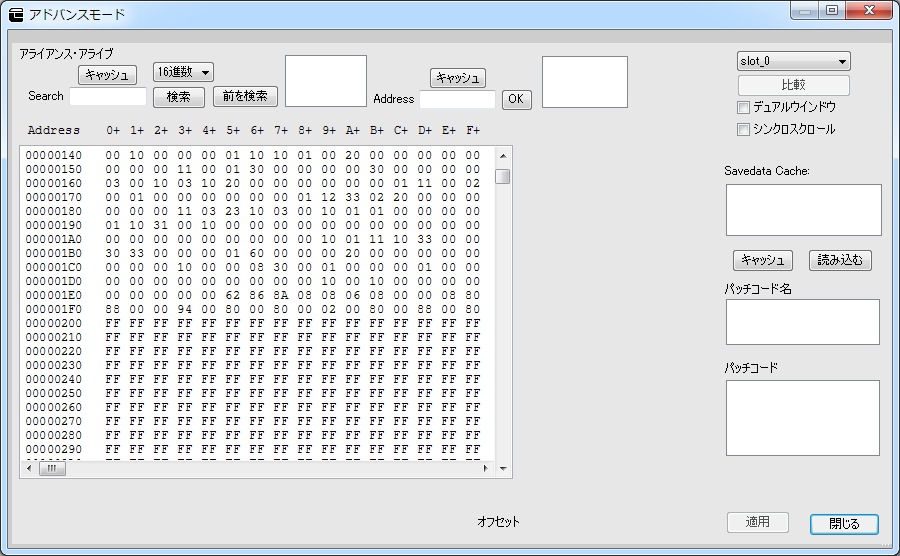Click address row 00000160
Viewport: 900px width, 556px height.
pyautogui.click(x=253, y=184)
